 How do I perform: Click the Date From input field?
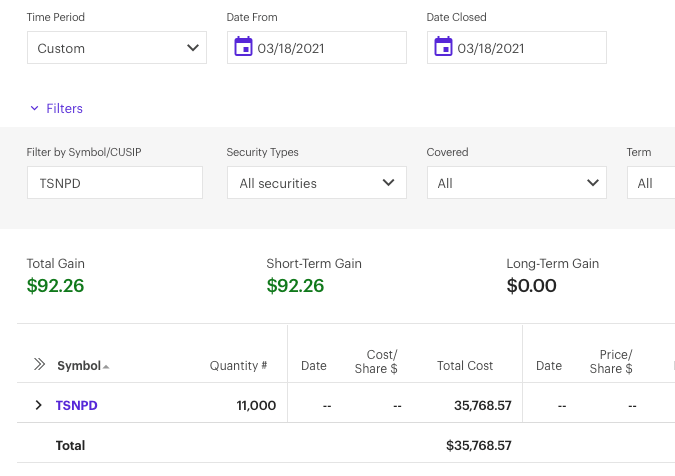click(325, 48)
